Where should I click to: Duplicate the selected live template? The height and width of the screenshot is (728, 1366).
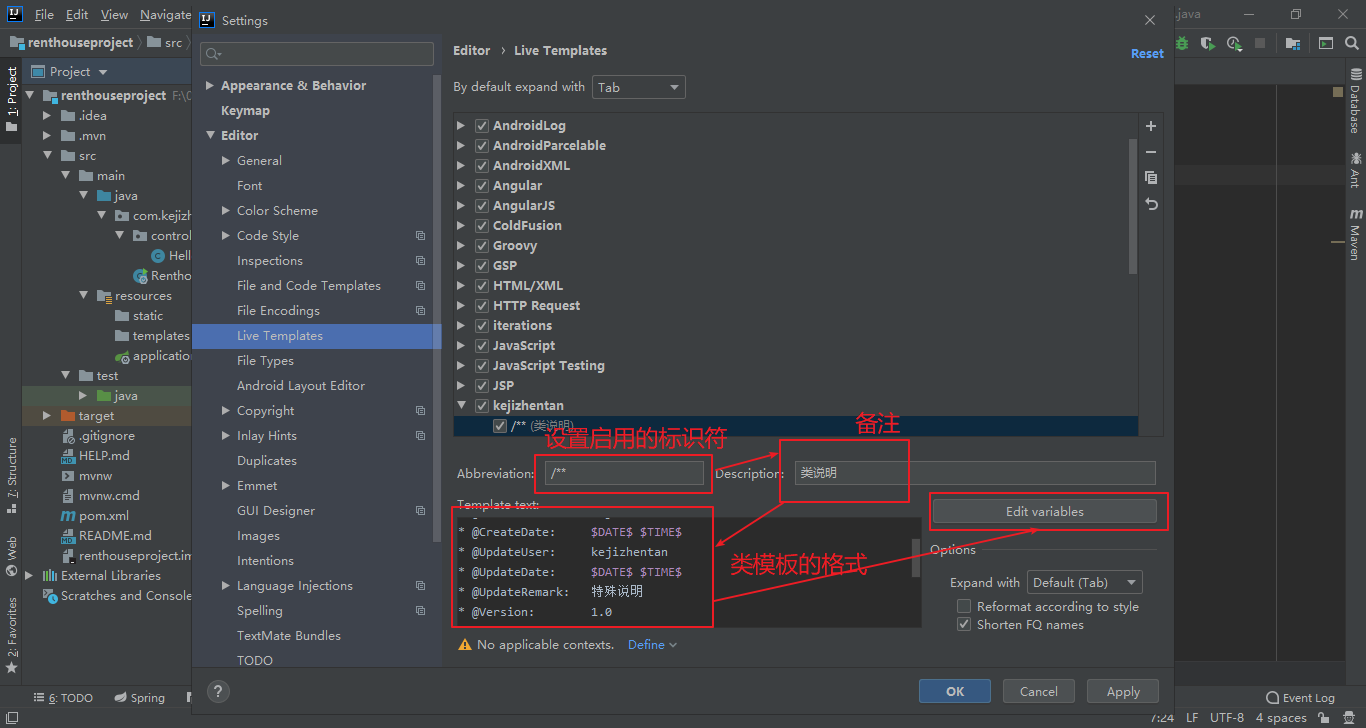[1151, 178]
